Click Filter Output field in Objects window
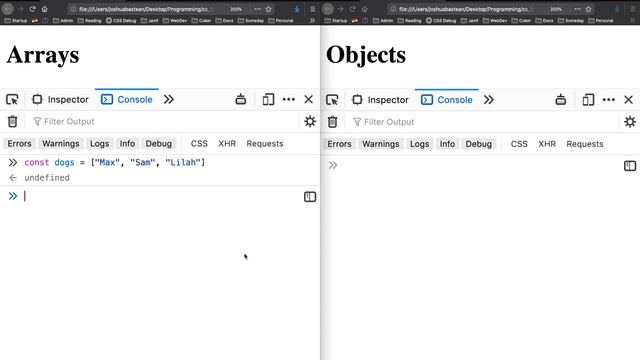This screenshot has height=360, width=640. [484, 122]
